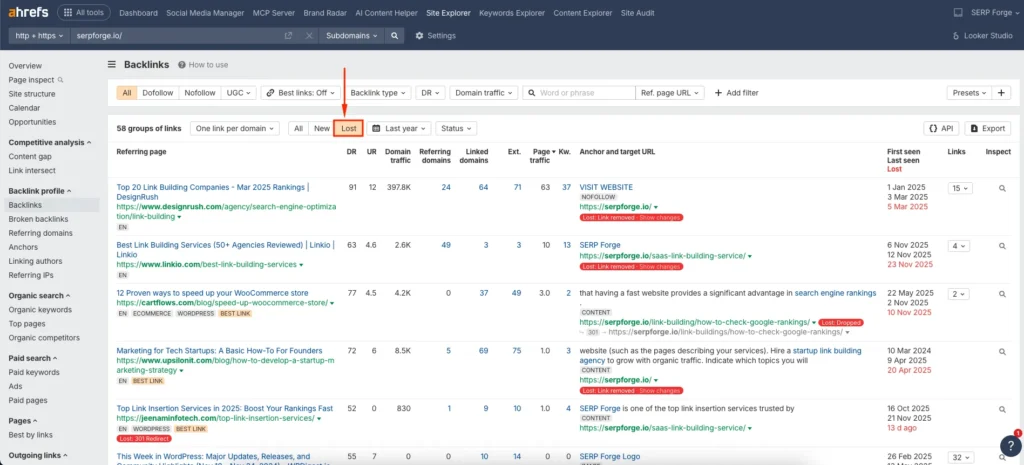Show New links only

click(x=321, y=129)
